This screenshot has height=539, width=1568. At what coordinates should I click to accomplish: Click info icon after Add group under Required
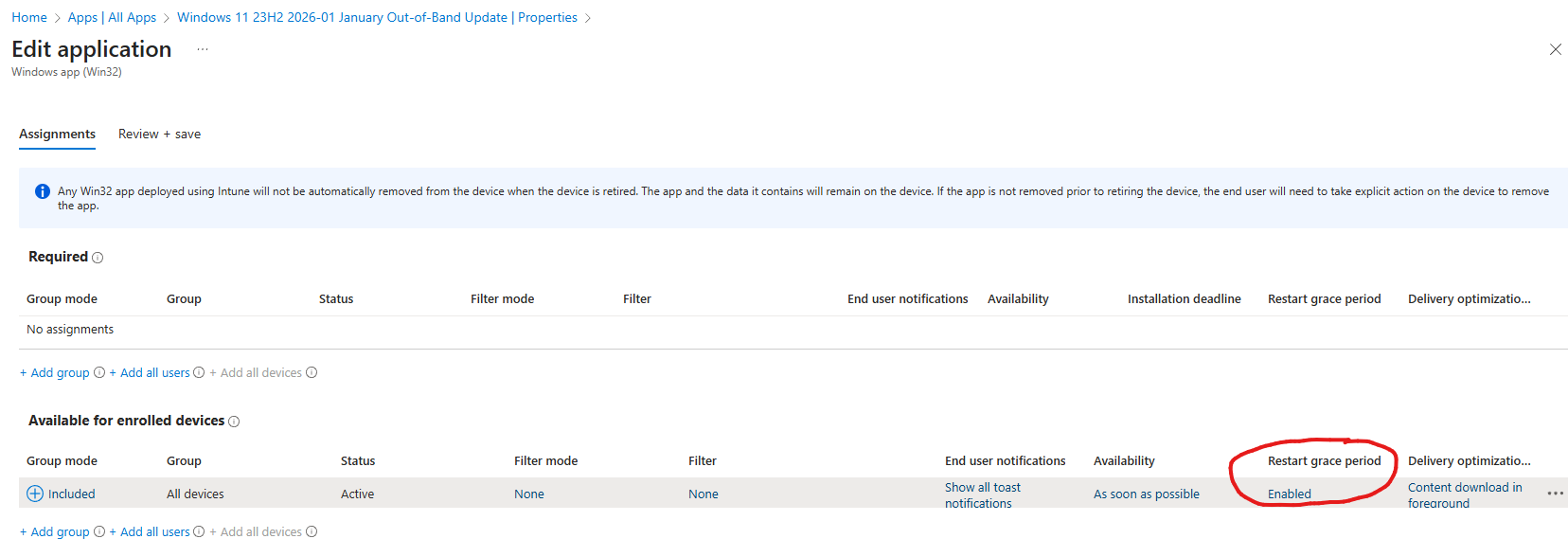coord(99,373)
